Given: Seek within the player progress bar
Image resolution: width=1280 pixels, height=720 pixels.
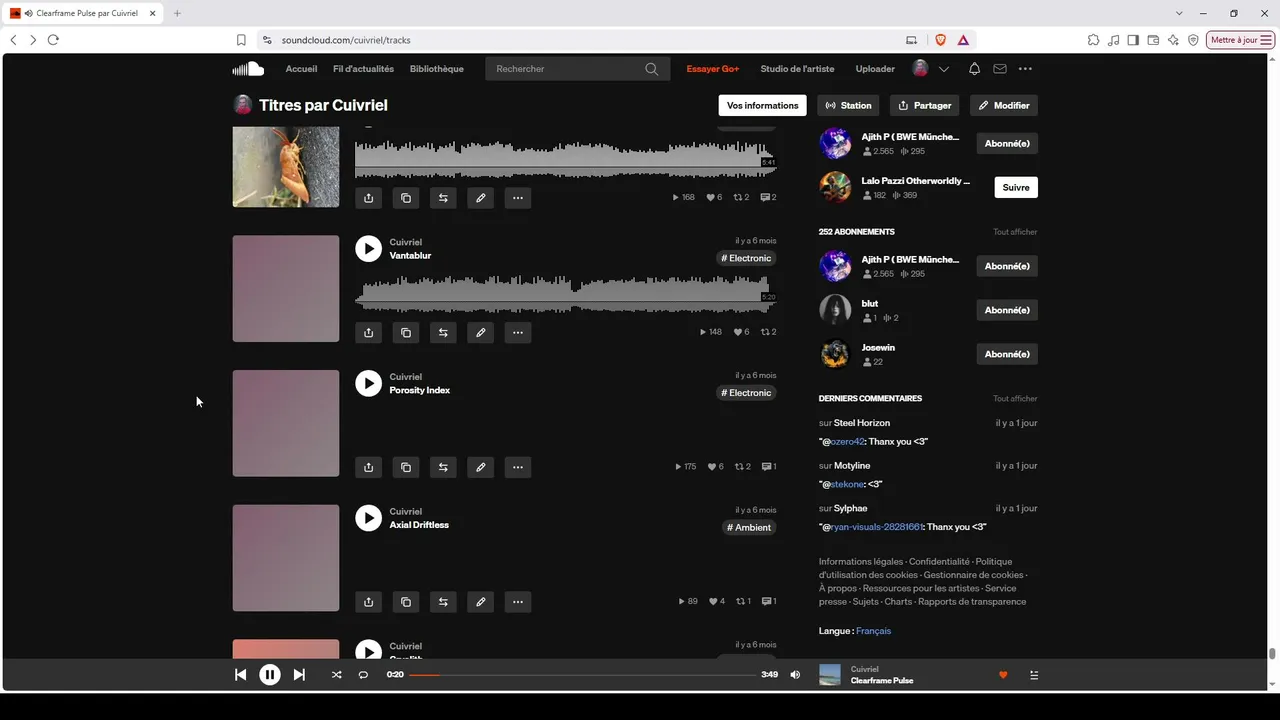Looking at the screenshot, I should point(583,675).
